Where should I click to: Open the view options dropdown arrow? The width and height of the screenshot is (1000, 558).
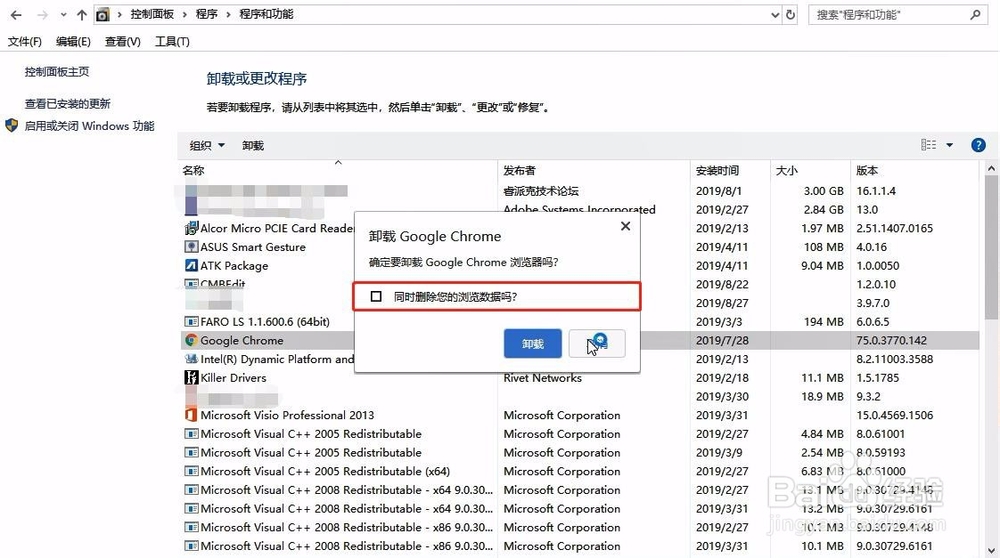click(x=950, y=145)
